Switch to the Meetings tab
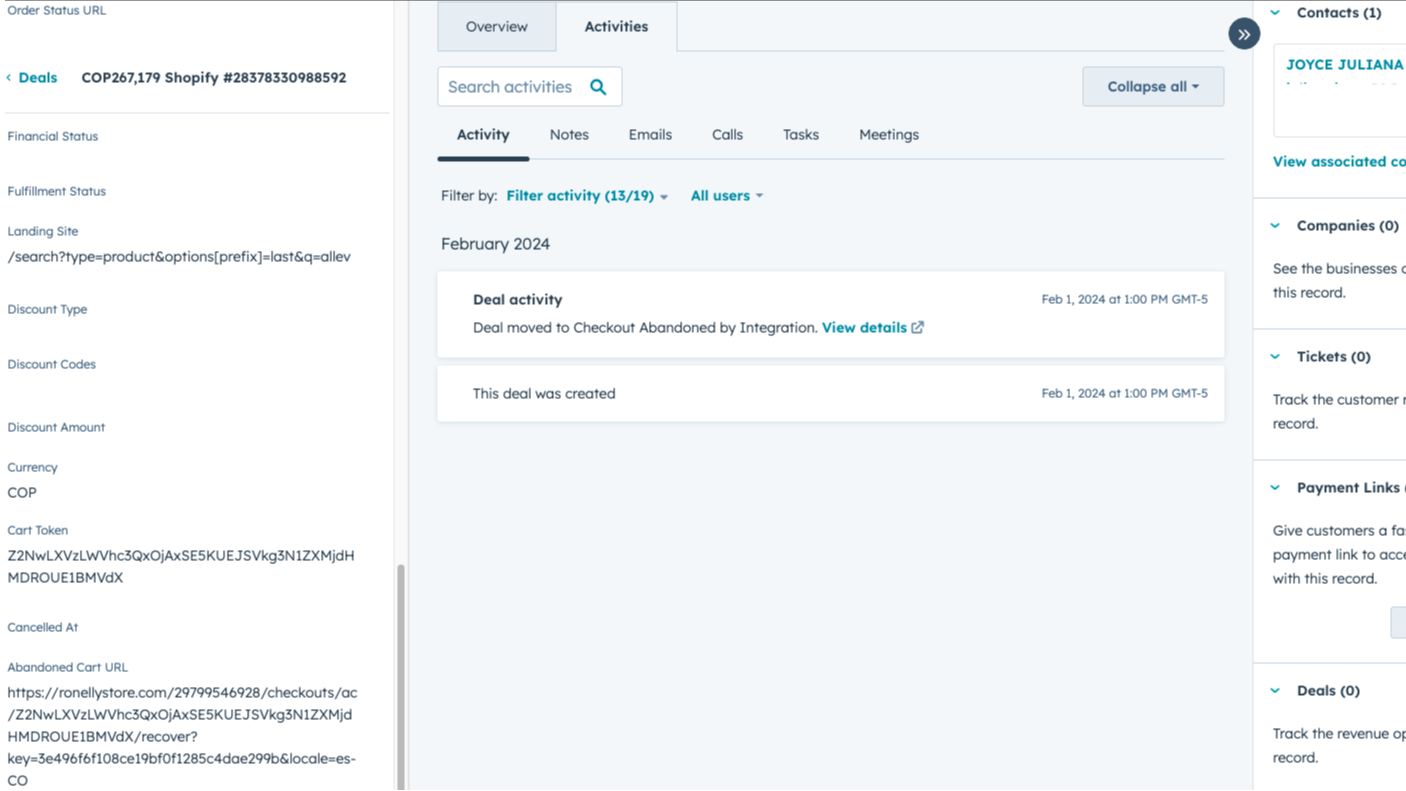This screenshot has width=1406, height=791. coord(888,134)
